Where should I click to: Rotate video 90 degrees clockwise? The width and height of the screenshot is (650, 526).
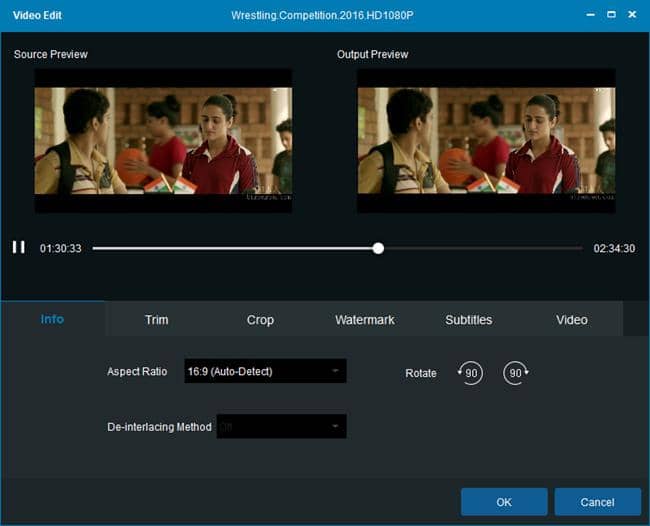tap(516, 373)
